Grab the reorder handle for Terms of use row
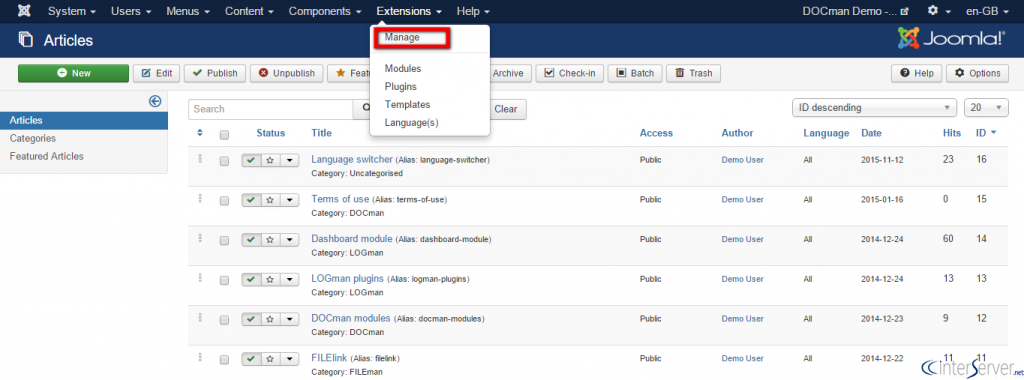This screenshot has height=380, width=1024. (x=200, y=198)
